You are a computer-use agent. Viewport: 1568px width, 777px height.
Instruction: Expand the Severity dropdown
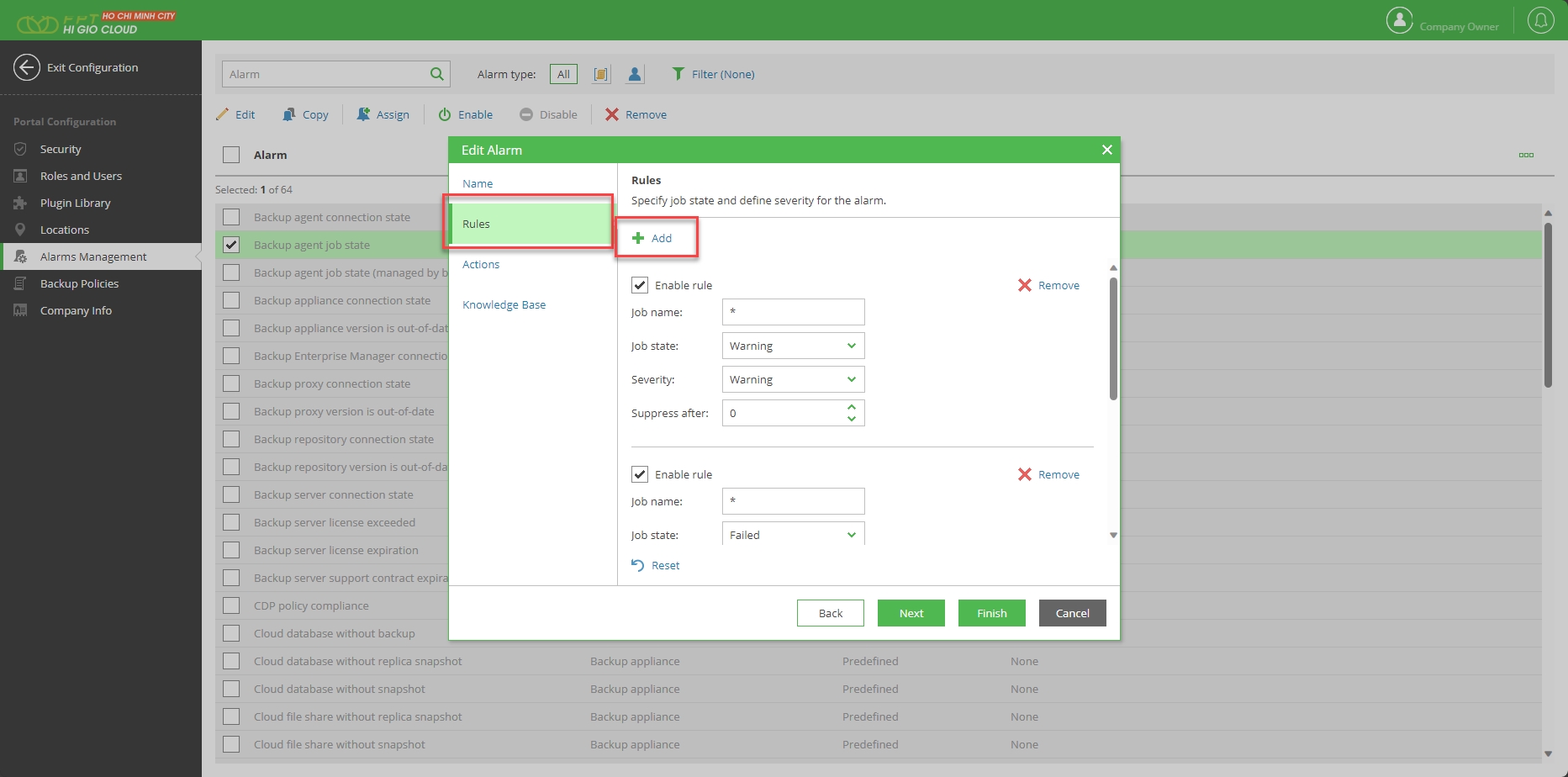pos(793,379)
